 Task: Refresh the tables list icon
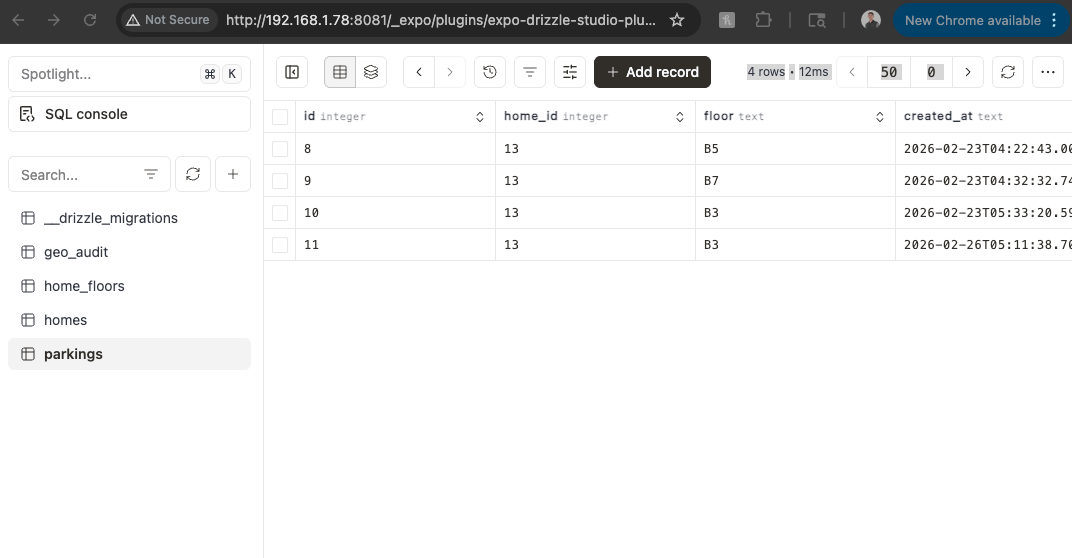193,174
